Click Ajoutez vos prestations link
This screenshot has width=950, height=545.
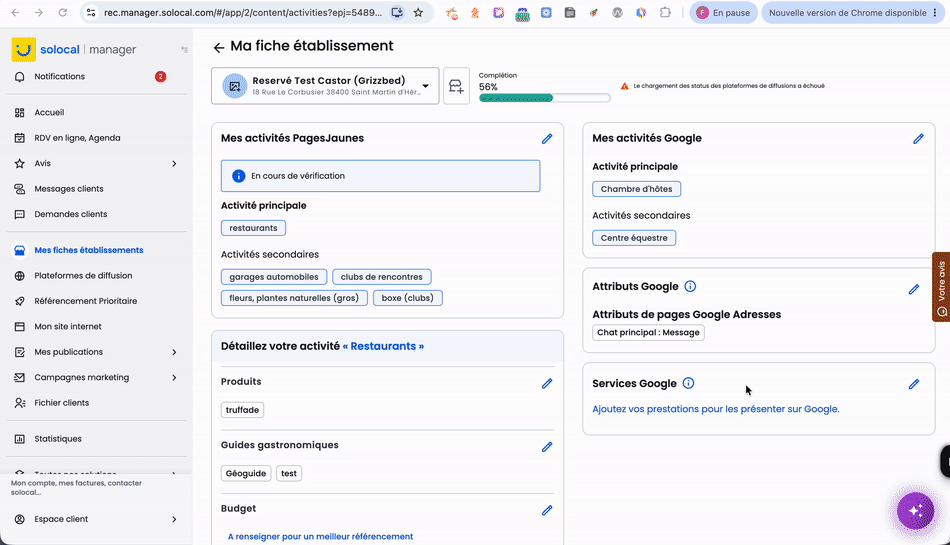point(716,409)
